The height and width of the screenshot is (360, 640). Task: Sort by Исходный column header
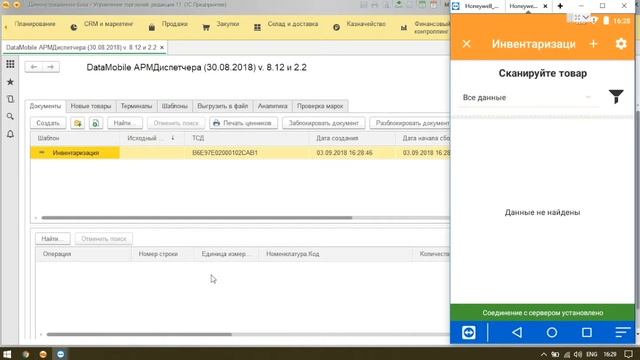[151, 138]
